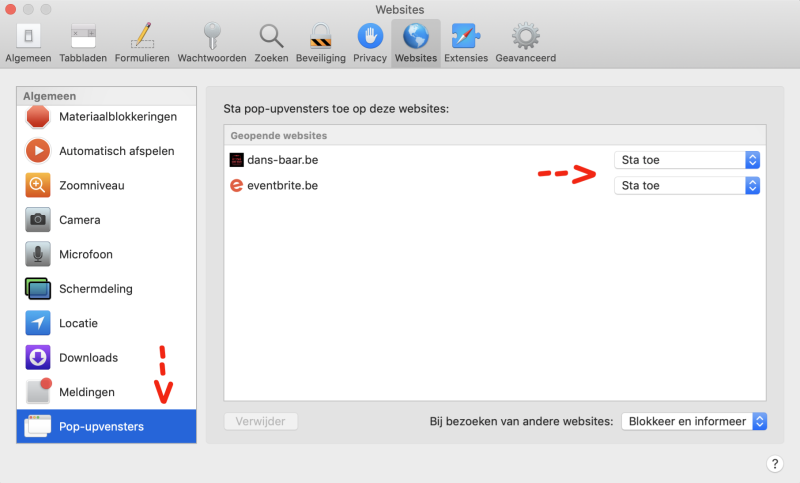The width and height of the screenshot is (800, 483).
Task: Choose Zoomniveau in the sidebar
Action: (x=92, y=186)
